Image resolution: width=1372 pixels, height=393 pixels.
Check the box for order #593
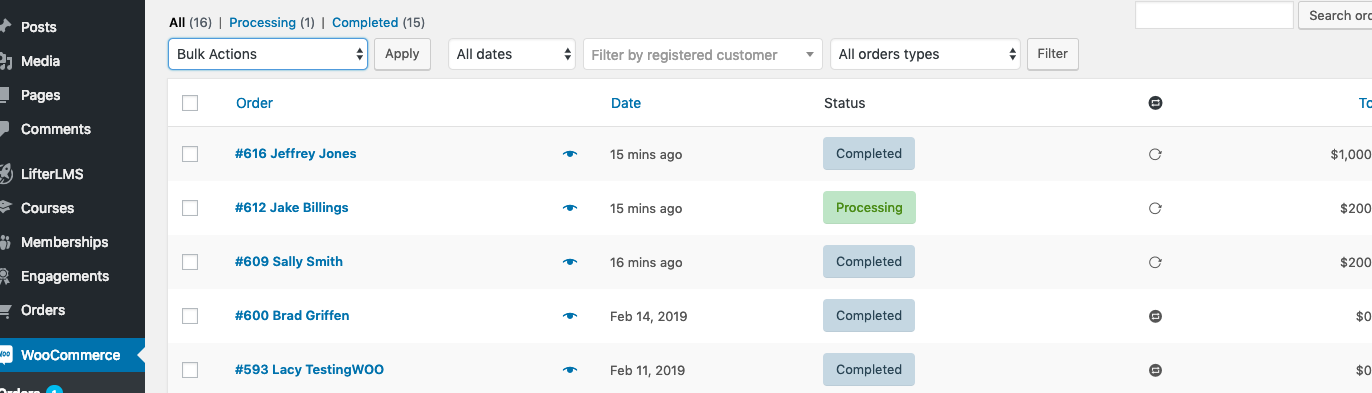pyautogui.click(x=190, y=370)
